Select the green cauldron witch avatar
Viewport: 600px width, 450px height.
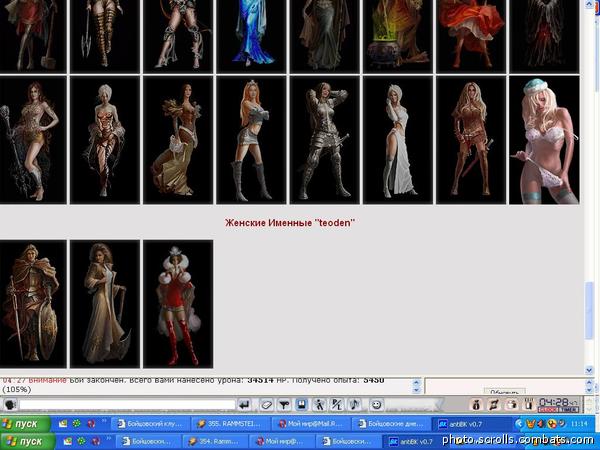tap(398, 36)
